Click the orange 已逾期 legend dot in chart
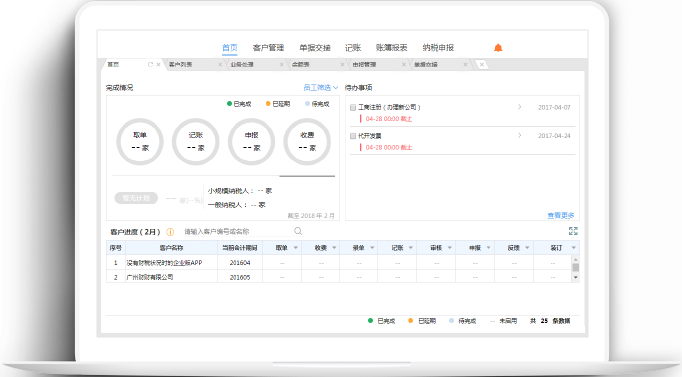 [x=268, y=103]
